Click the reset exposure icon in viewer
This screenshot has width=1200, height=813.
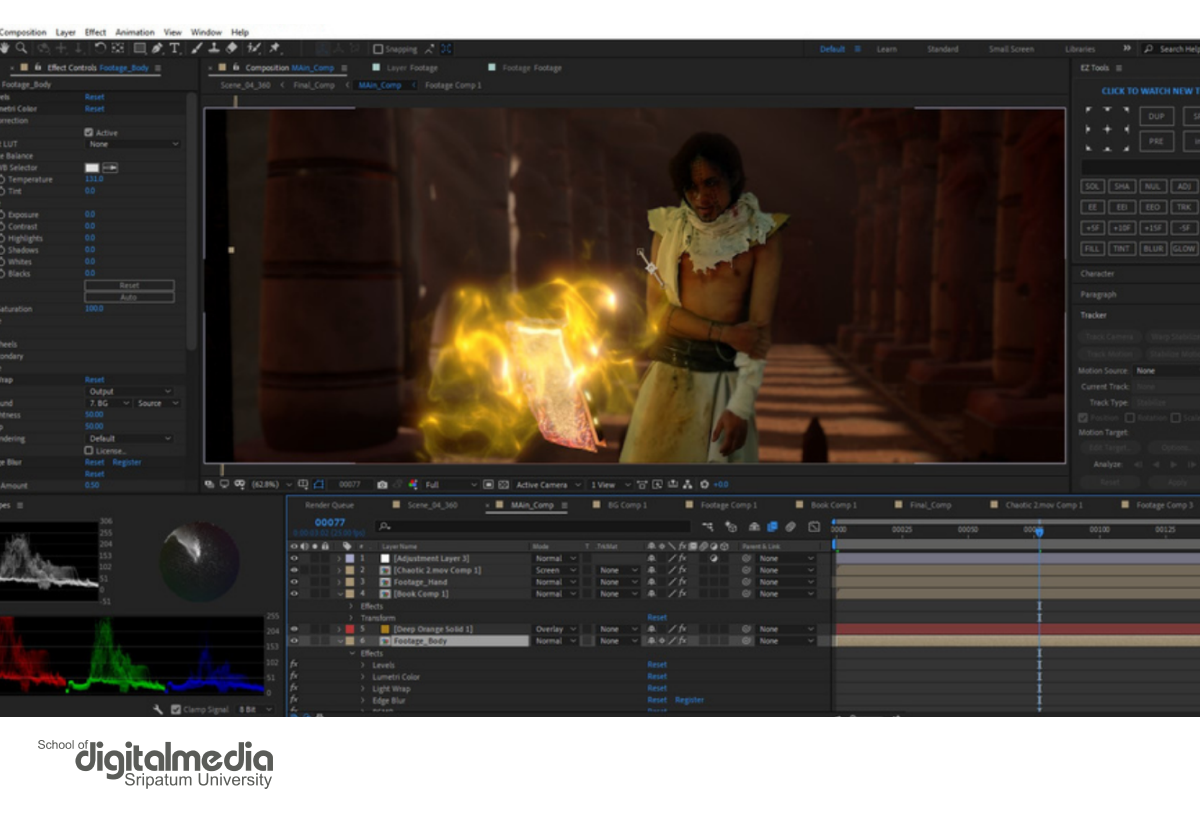tap(705, 484)
